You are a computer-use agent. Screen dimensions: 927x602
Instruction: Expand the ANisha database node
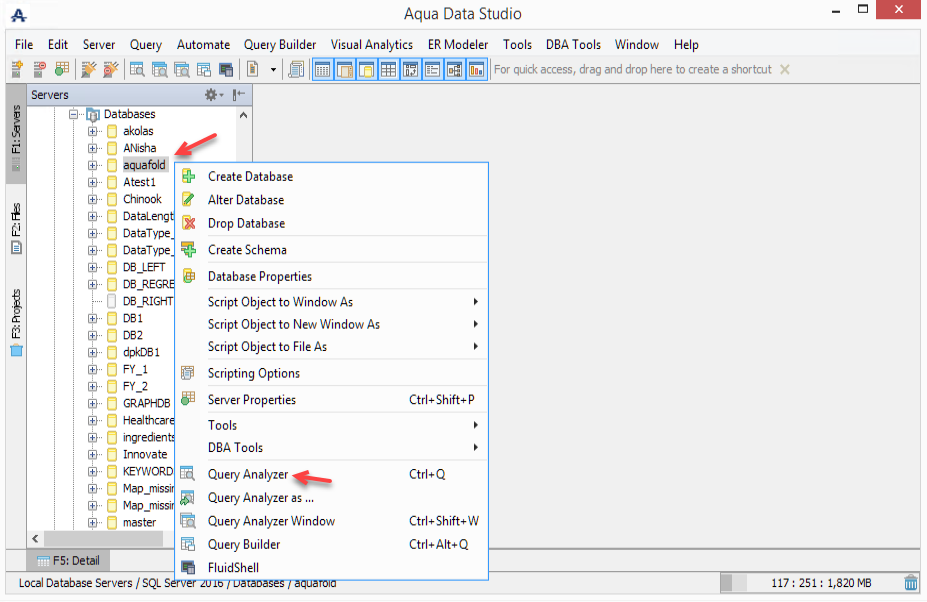(x=92, y=148)
